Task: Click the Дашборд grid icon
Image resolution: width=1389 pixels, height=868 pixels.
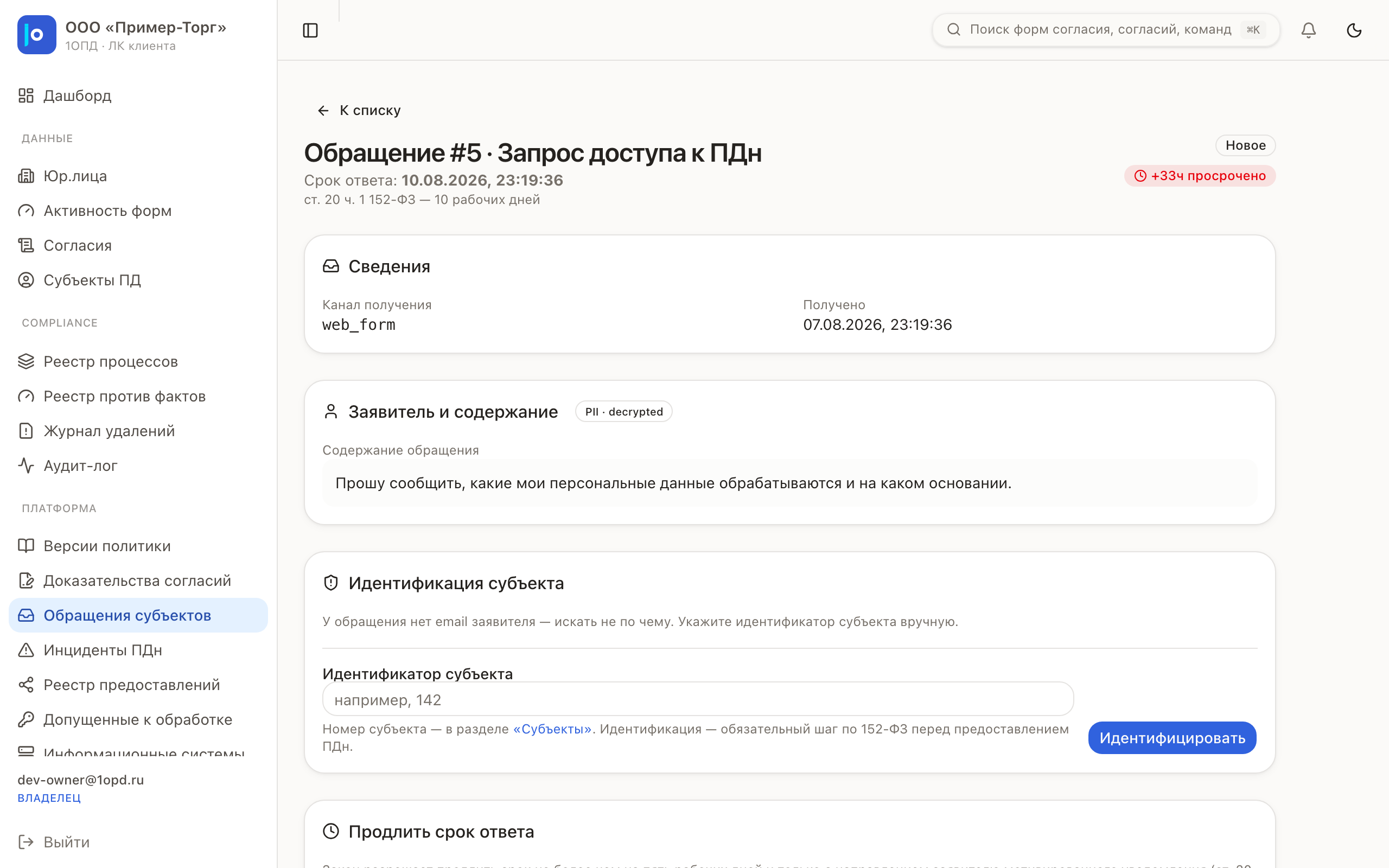Action: tap(26, 95)
